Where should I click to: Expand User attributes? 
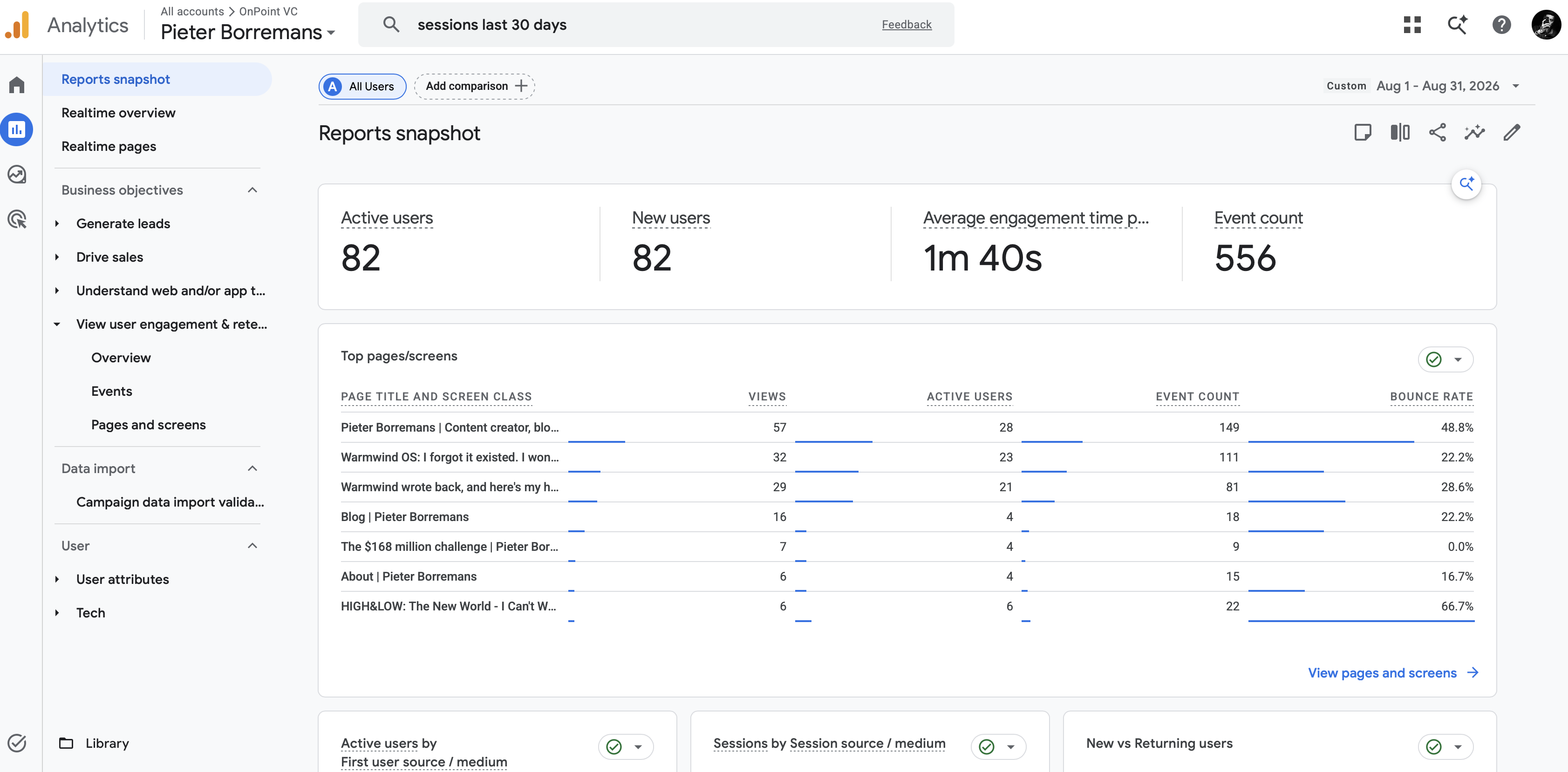pos(57,579)
